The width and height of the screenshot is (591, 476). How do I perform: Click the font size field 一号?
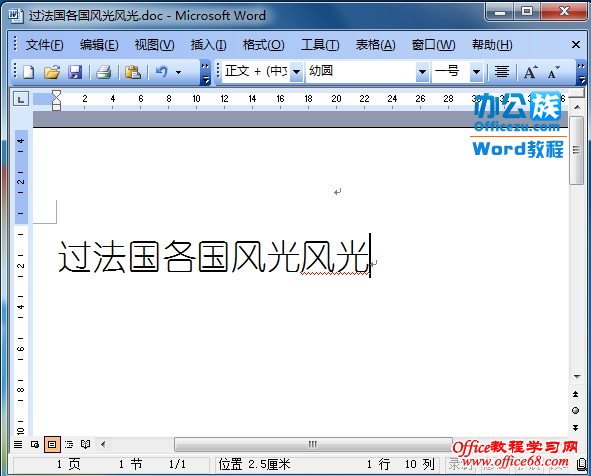(x=451, y=71)
